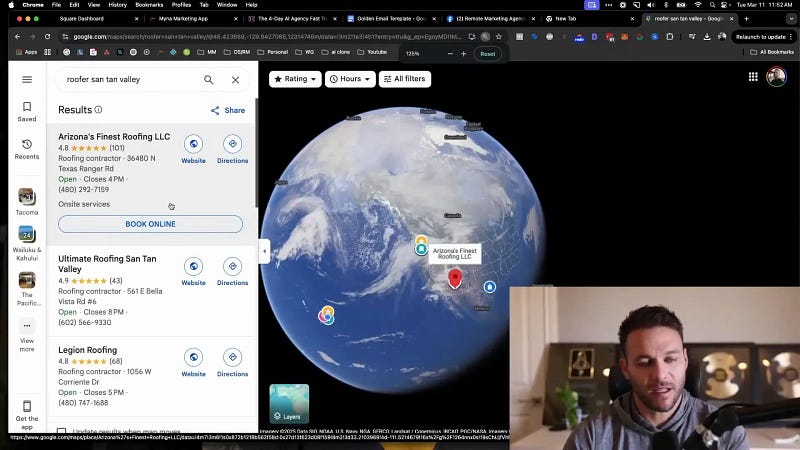The height and width of the screenshot is (450, 800).
Task: Open the Legion Roofing listing title
Action: tap(88, 350)
